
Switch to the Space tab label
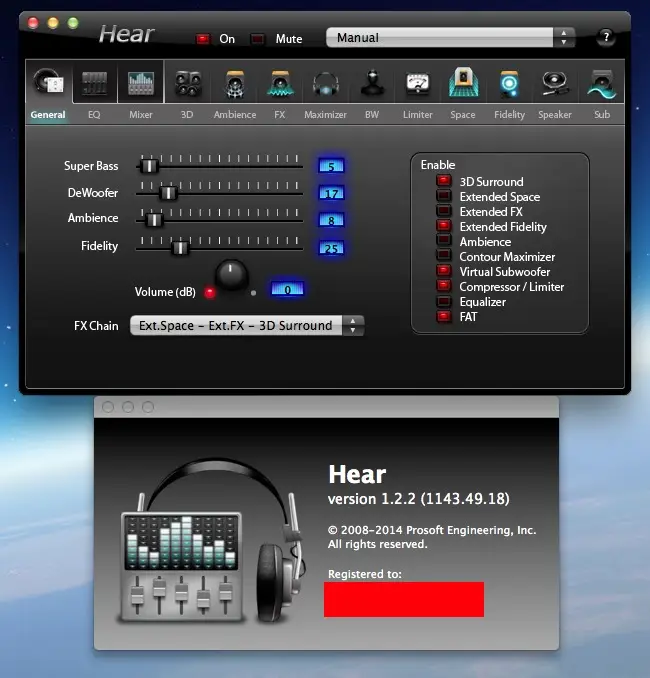tap(463, 115)
